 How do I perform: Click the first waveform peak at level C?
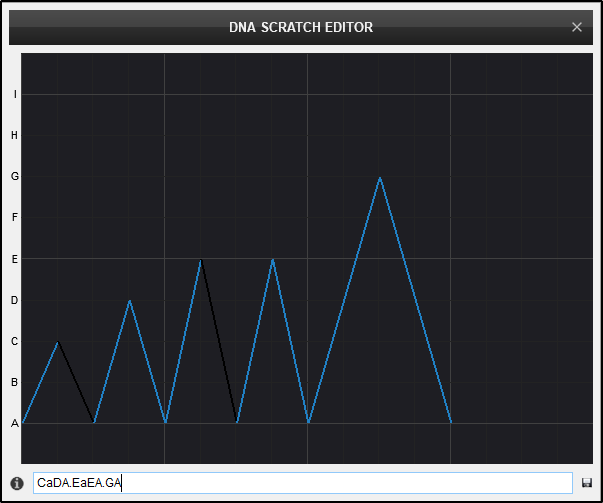click(58, 342)
